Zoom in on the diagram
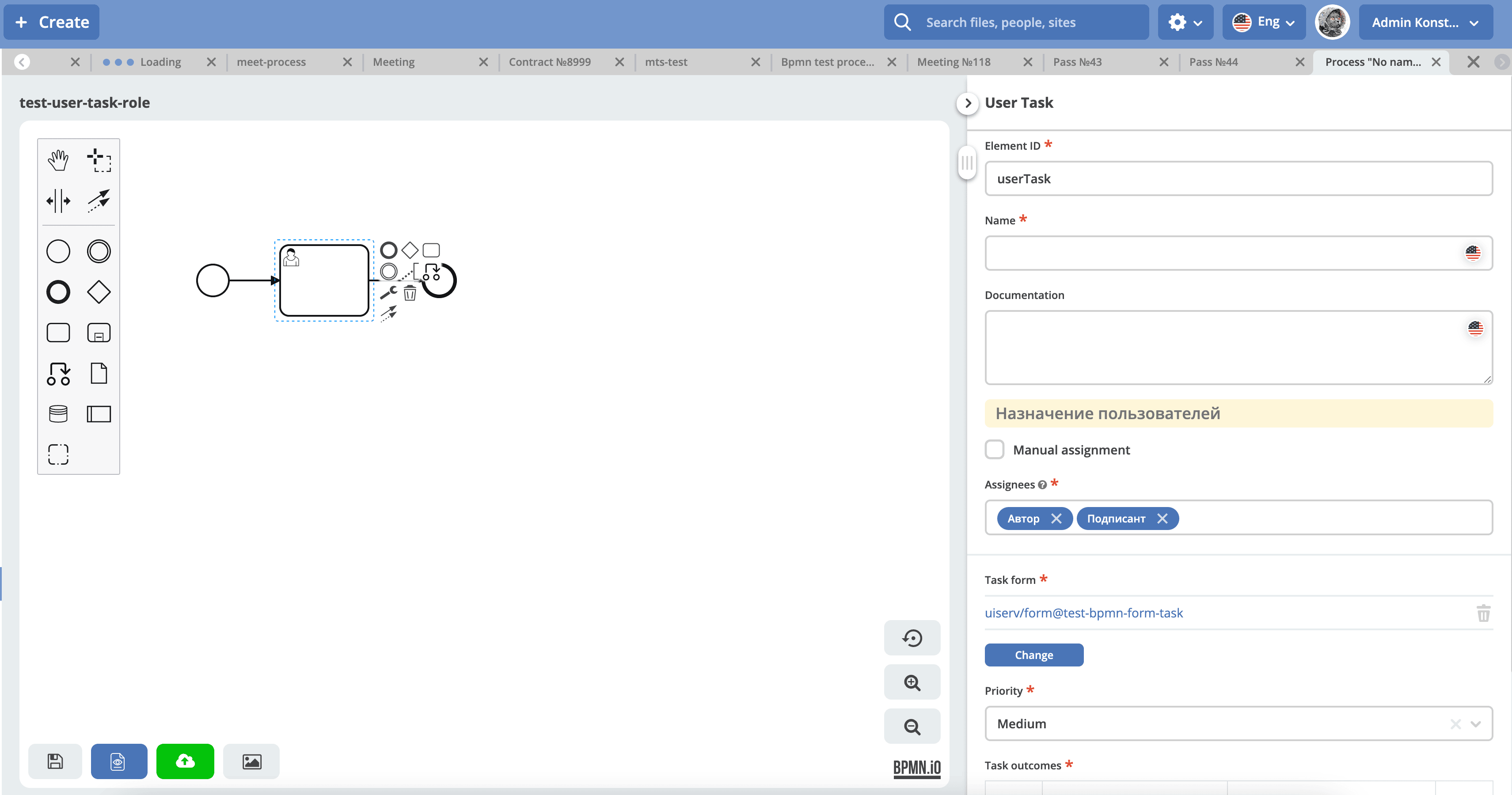Viewport: 1512px width, 795px height. [912, 682]
